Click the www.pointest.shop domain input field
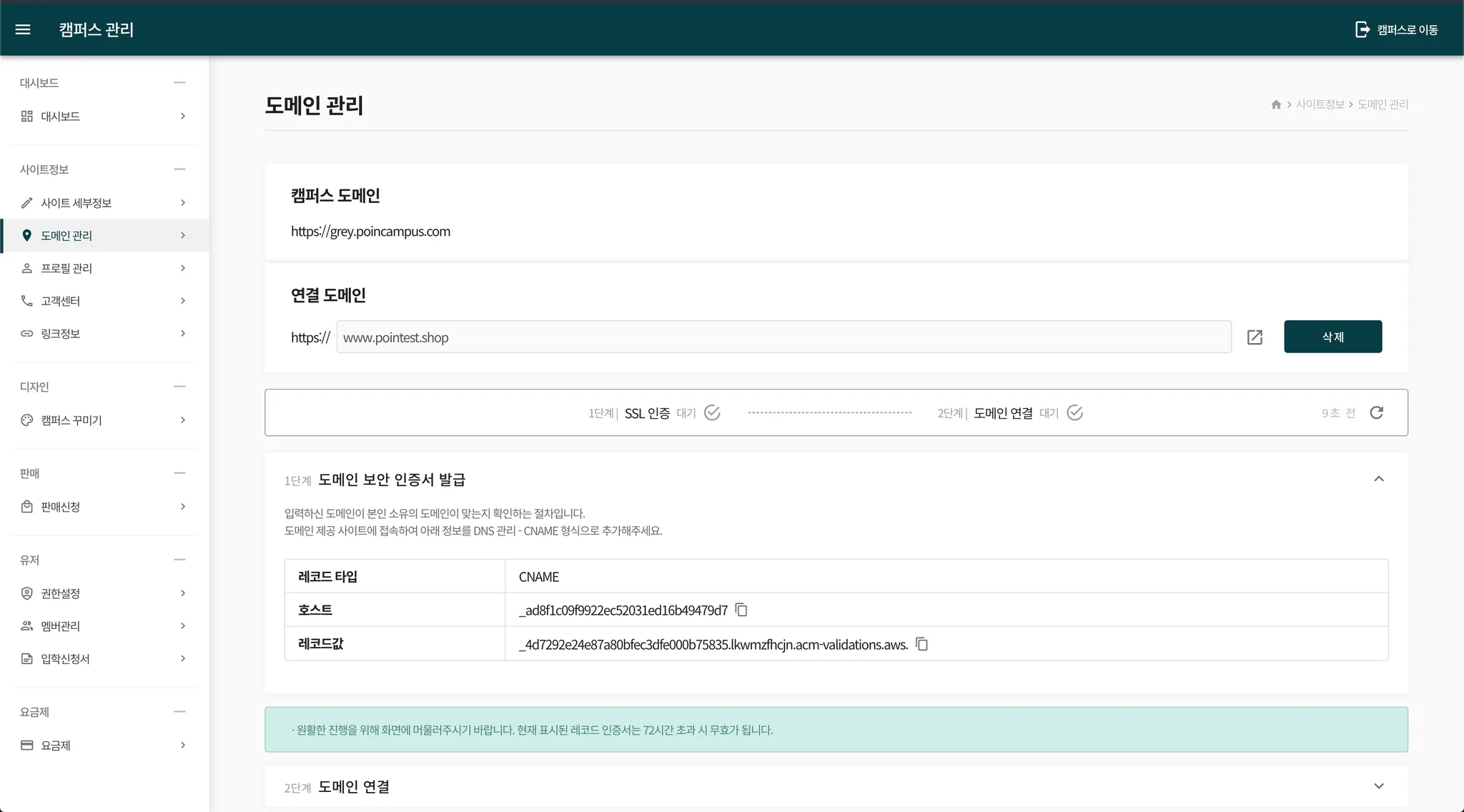Viewport: 1464px width, 812px height. [783, 337]
